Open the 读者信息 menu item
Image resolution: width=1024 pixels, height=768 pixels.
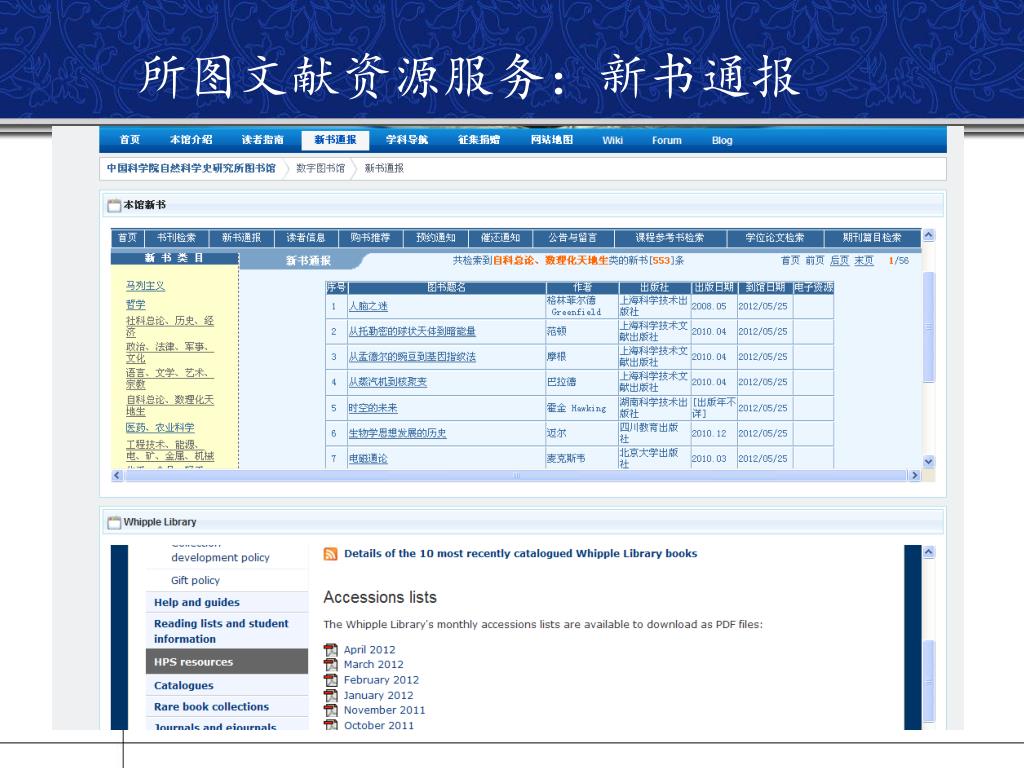[306, 238]
